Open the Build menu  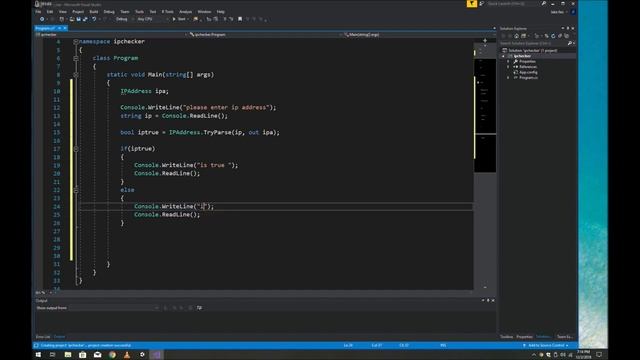94,12
